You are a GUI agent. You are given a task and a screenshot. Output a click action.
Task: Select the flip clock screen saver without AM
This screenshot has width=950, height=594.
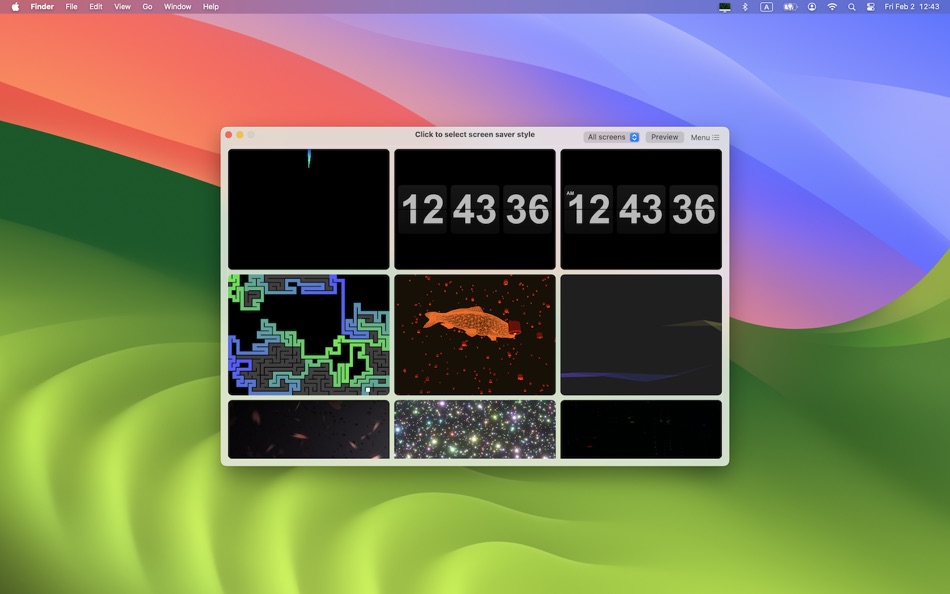[x=475, y=209]
